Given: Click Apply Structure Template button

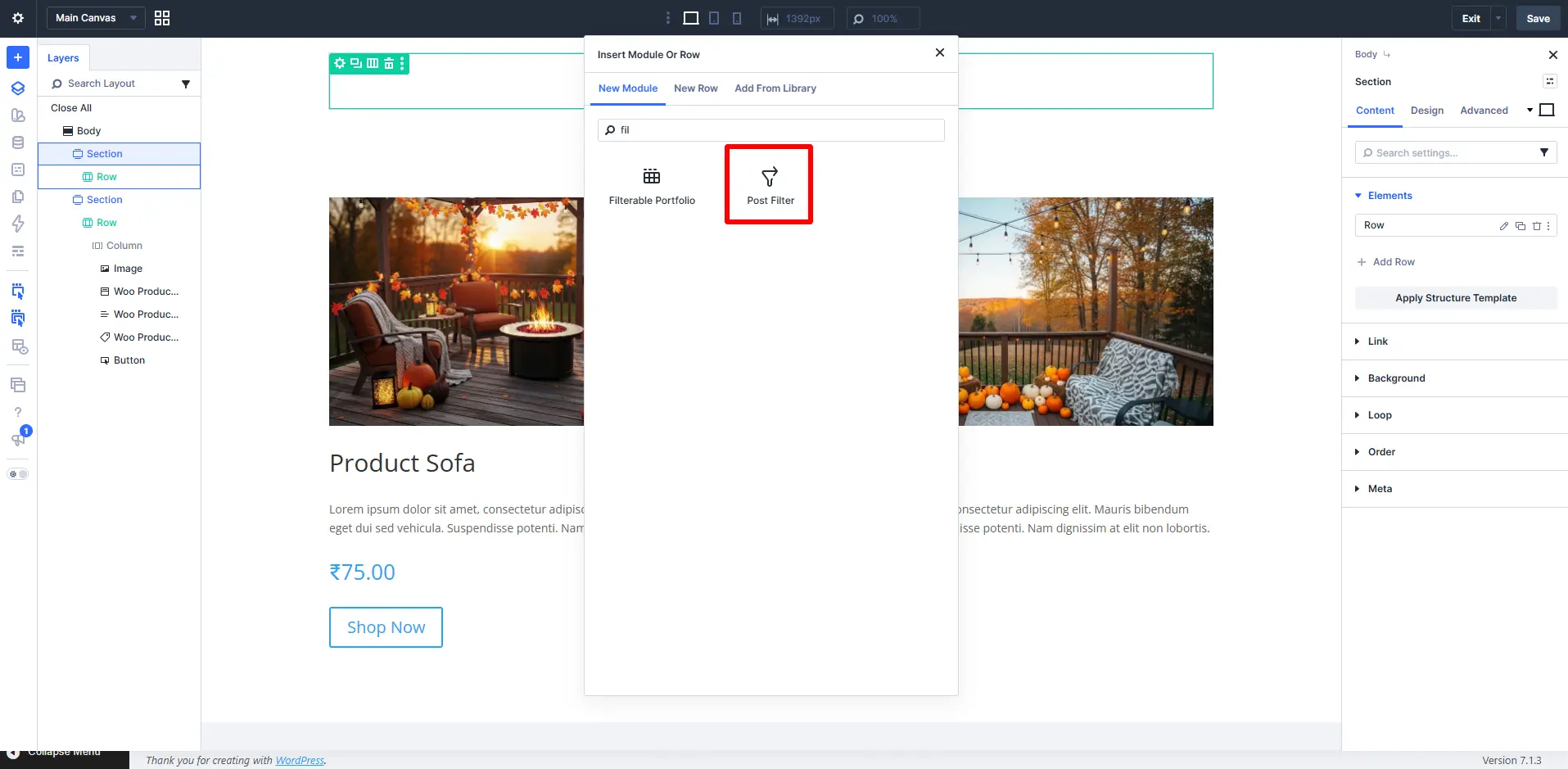Looking at the screenshot, I should (1456, 298).
